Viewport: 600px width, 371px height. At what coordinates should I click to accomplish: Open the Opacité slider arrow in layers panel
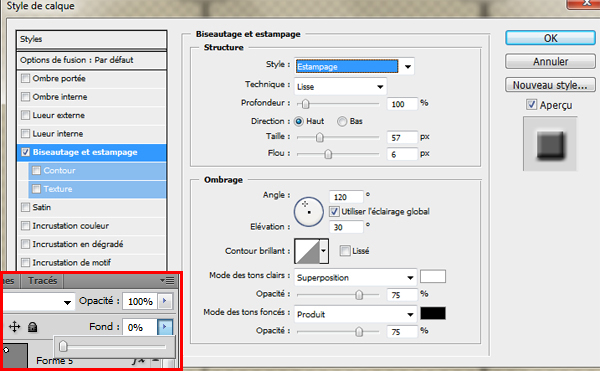pyautogui.click(x=165, y=301)
